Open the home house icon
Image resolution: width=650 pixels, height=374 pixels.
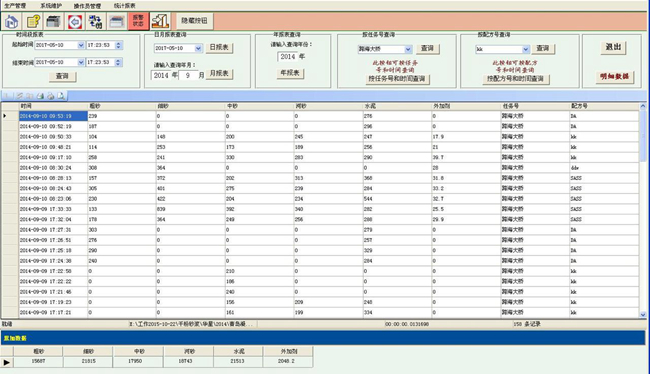(x=12, y=22)
